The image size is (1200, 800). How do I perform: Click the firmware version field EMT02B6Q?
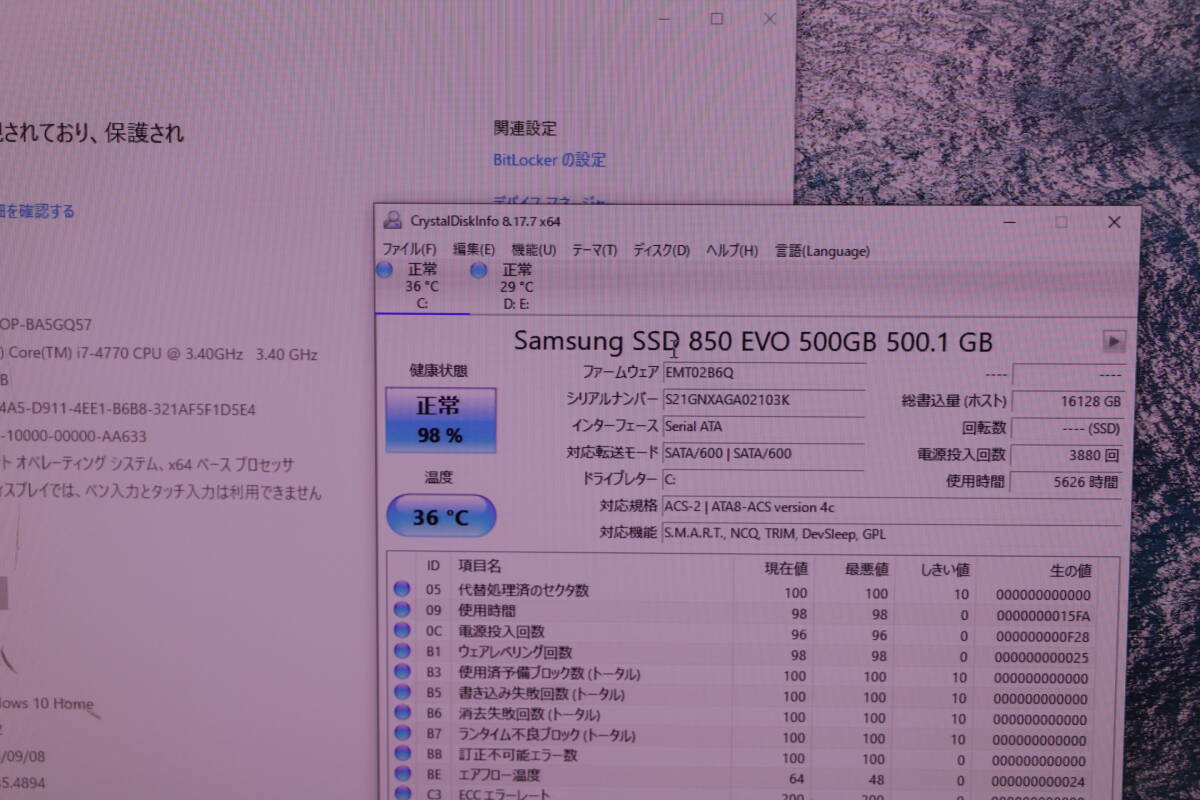click(765, 375)
